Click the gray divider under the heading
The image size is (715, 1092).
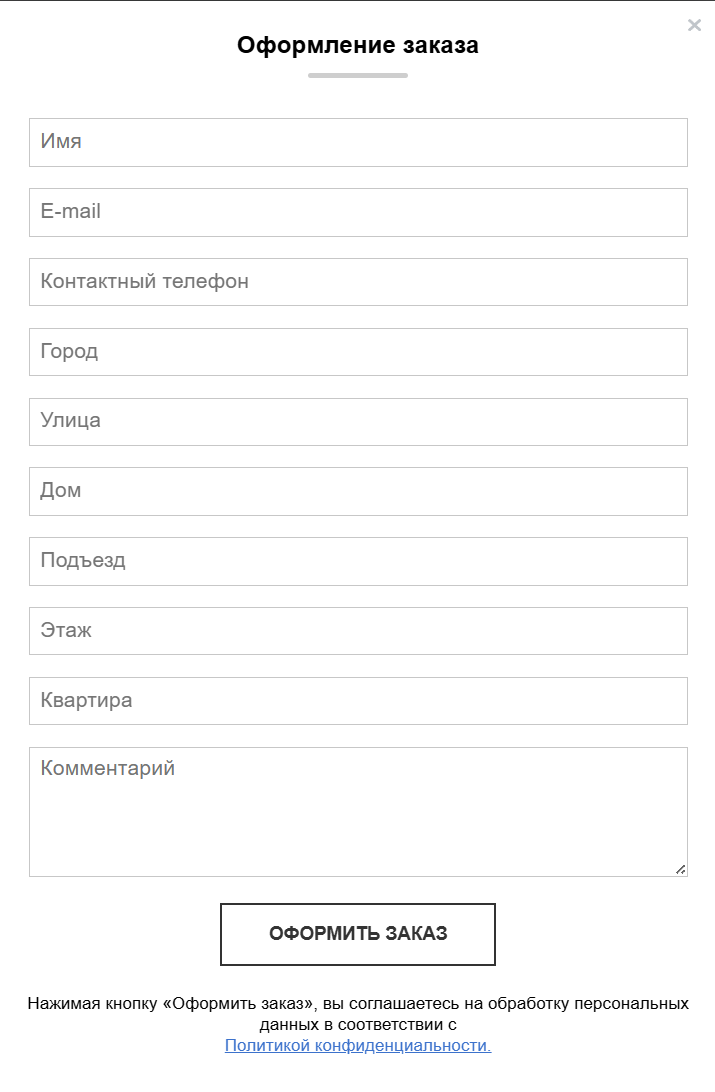click(x=358, y=75)
